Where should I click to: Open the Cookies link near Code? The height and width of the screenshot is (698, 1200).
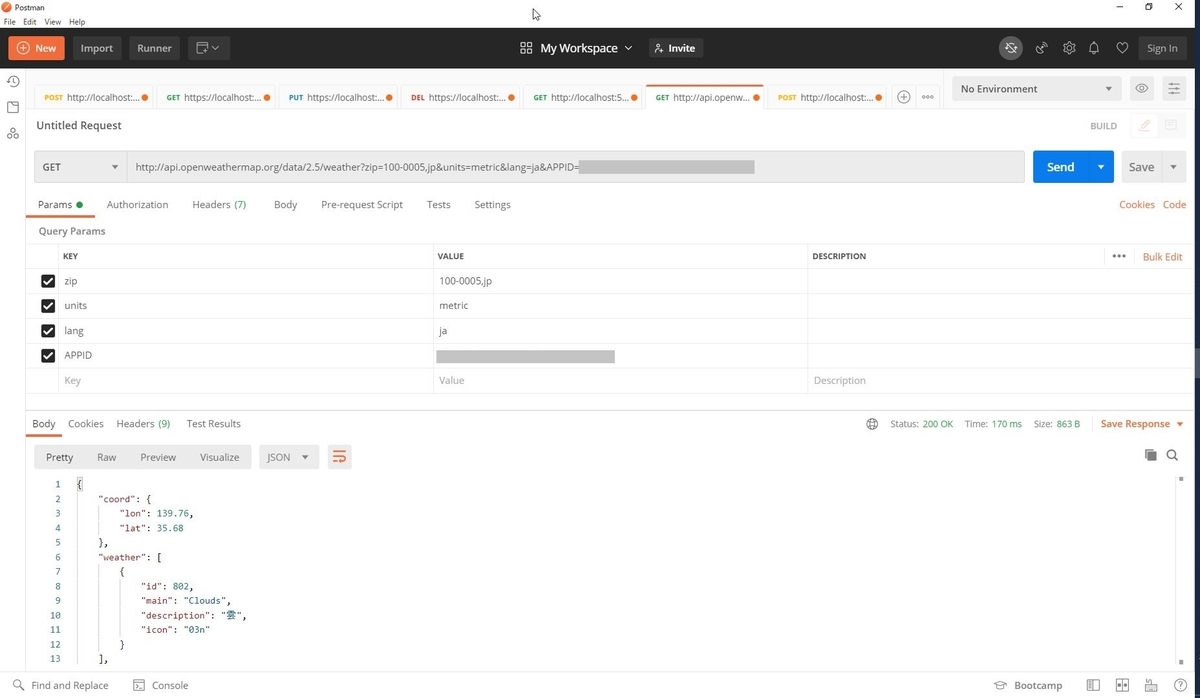tap(1137, 204)
